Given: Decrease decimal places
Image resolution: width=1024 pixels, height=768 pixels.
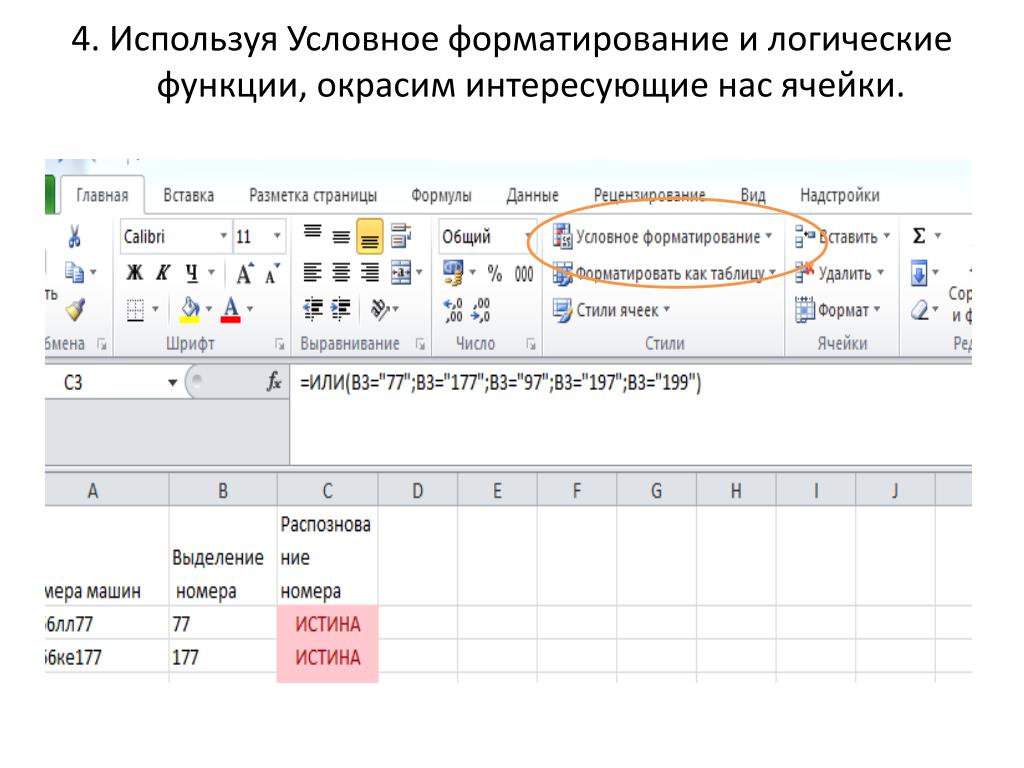Looking at the screenshot, I should (481, 310).
